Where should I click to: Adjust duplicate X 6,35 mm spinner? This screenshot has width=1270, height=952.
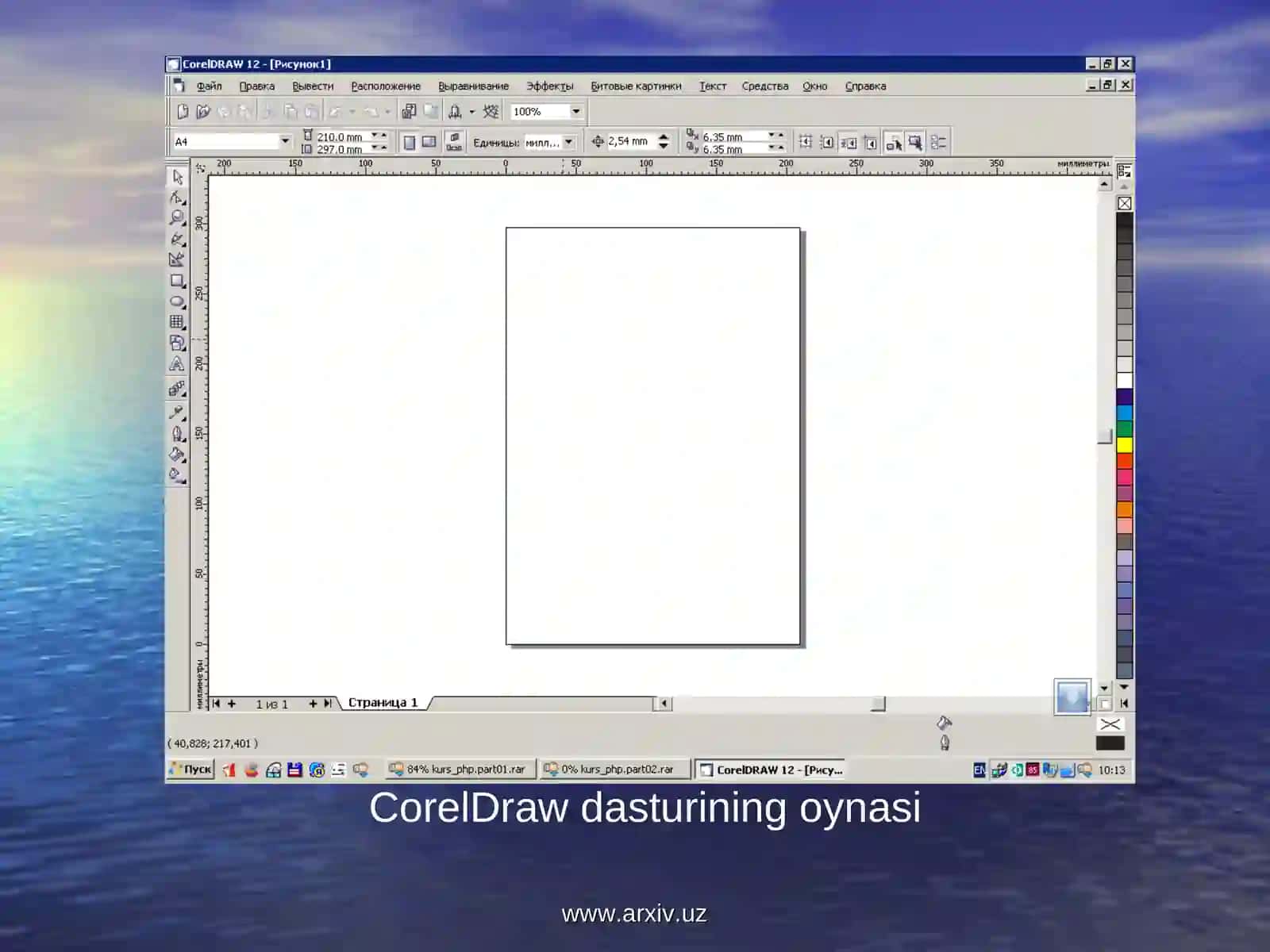776,136
